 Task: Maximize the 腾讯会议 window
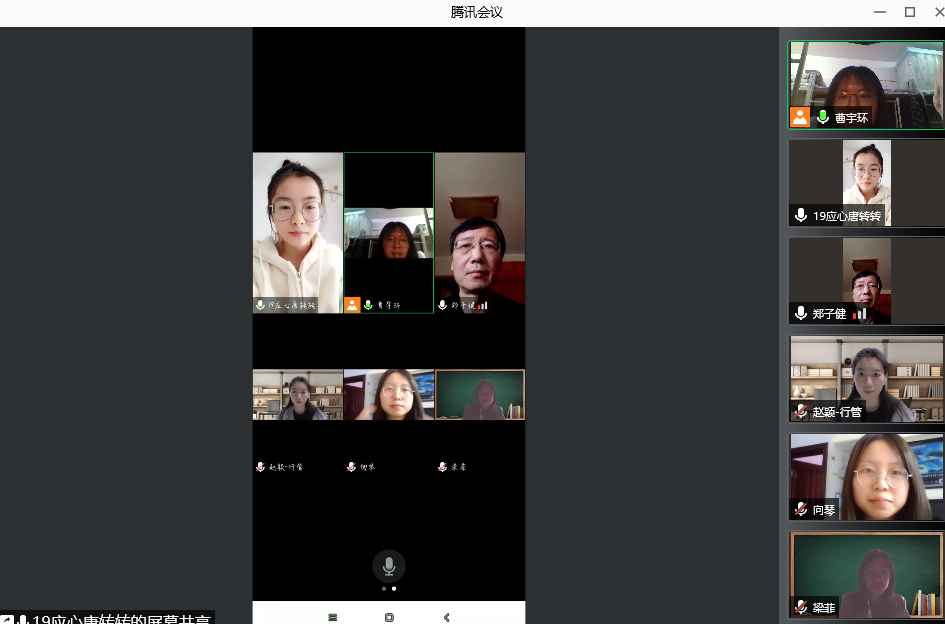tap(909, 12)
